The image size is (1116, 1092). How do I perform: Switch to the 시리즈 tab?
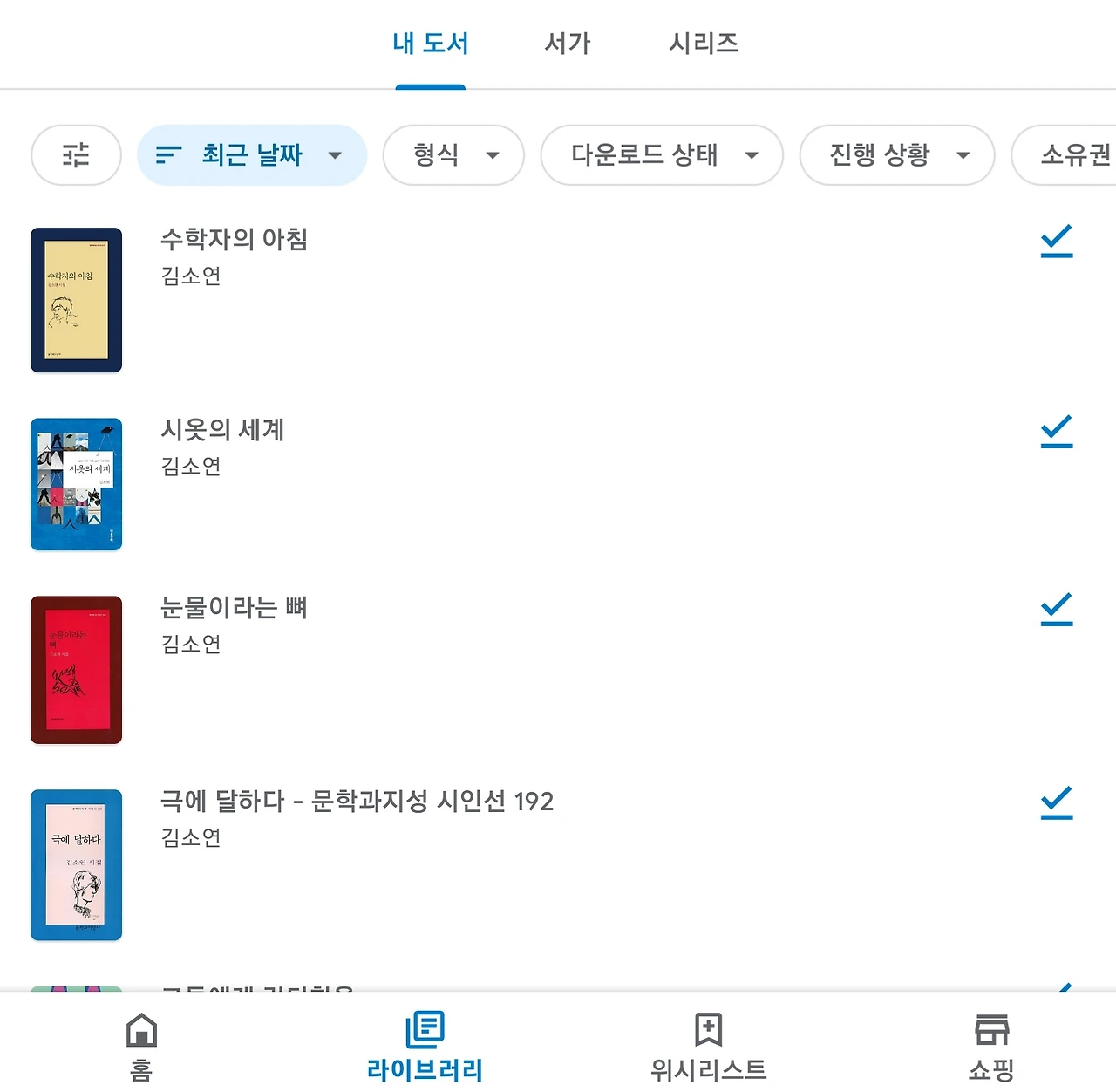point(704,44)
